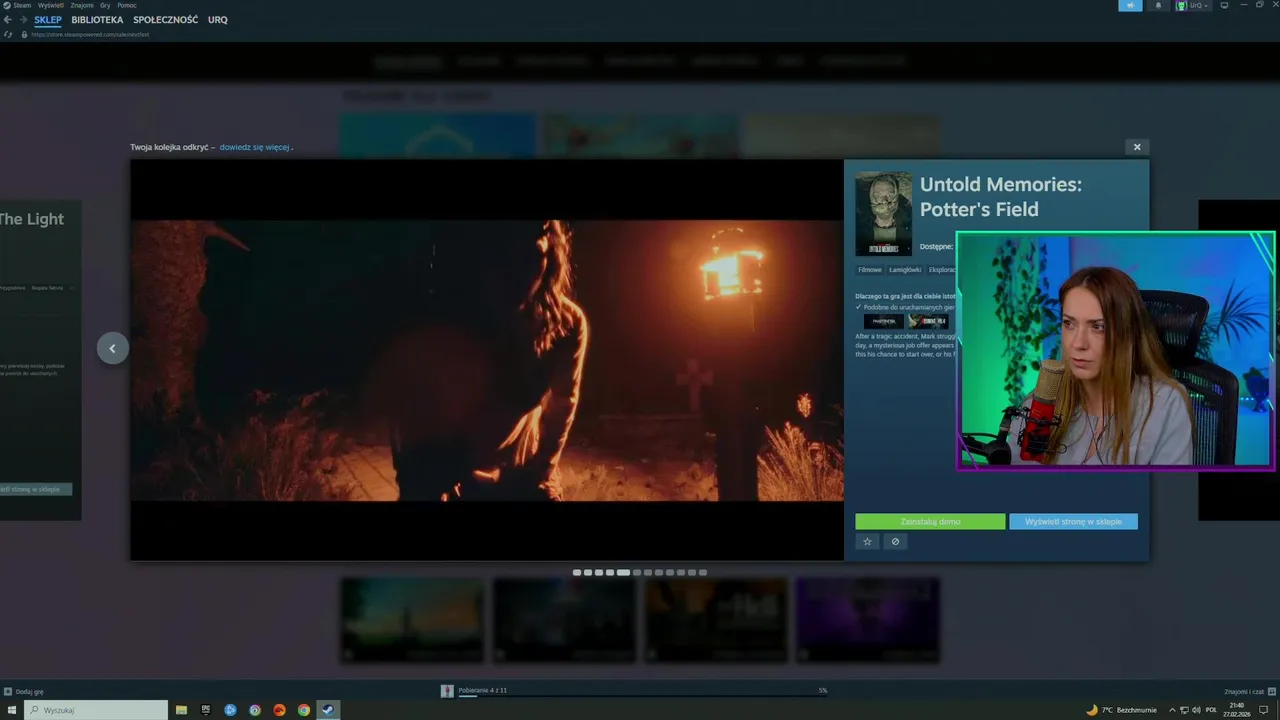Open File Explorer from the taskbar
The image size is (1280, 720).
point(181,710)
